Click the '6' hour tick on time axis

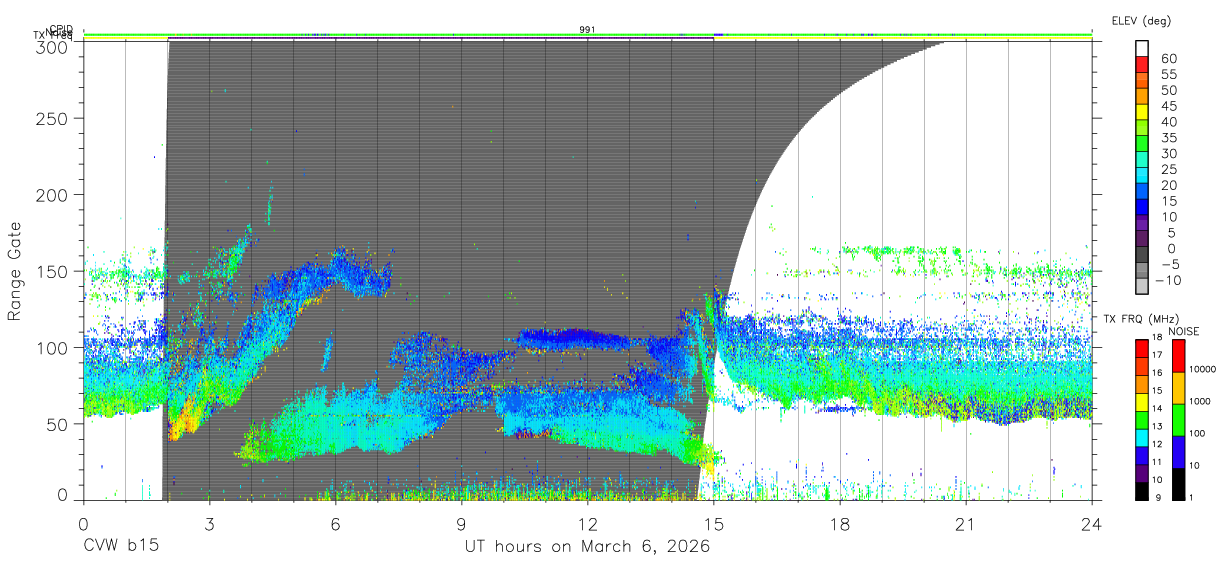click(336, 523)
